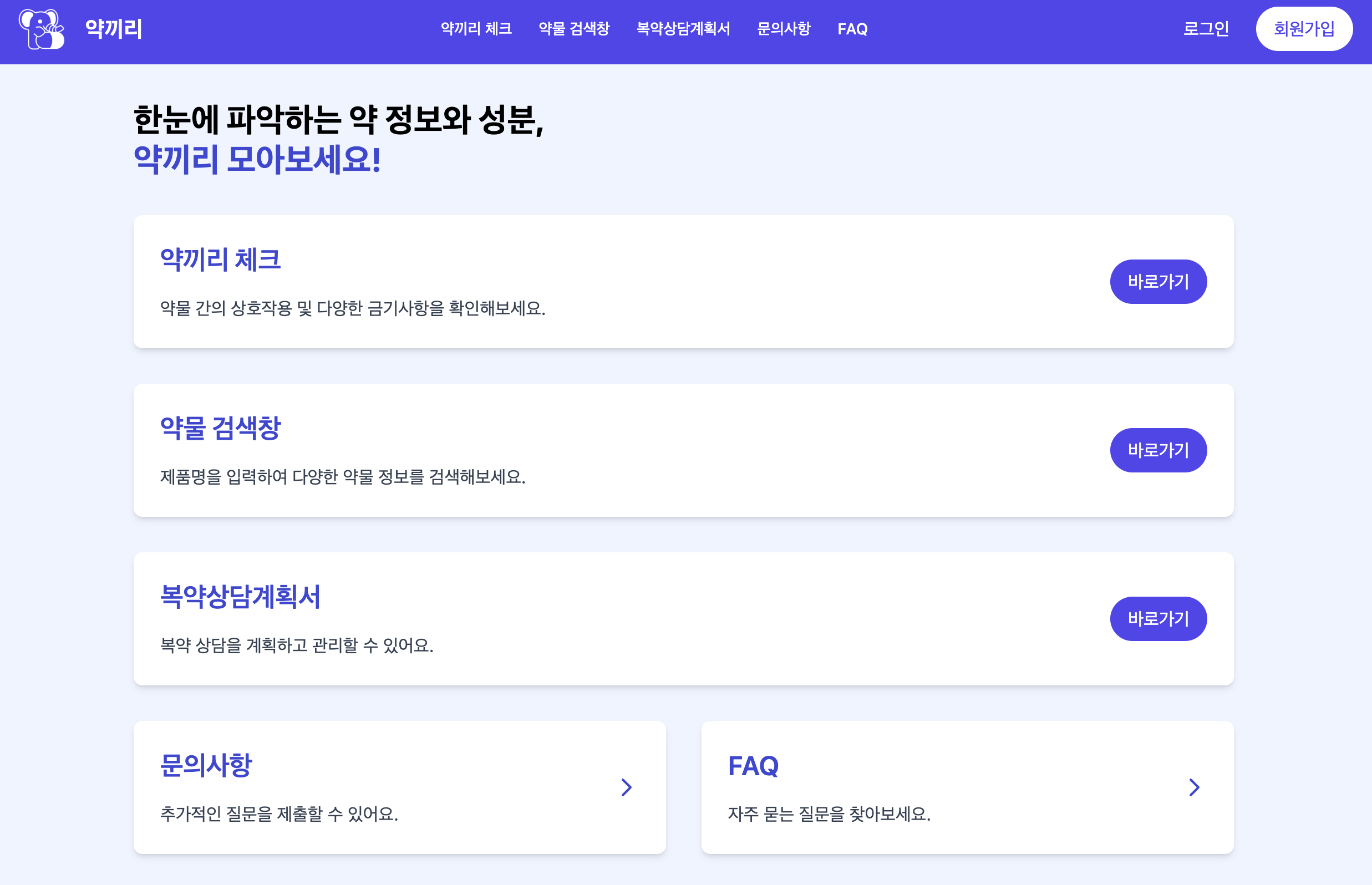Click 바로가기 button in 약끼리 체크 card
This screenshot has width=1372, height=885.
(x=1157, y=282)
